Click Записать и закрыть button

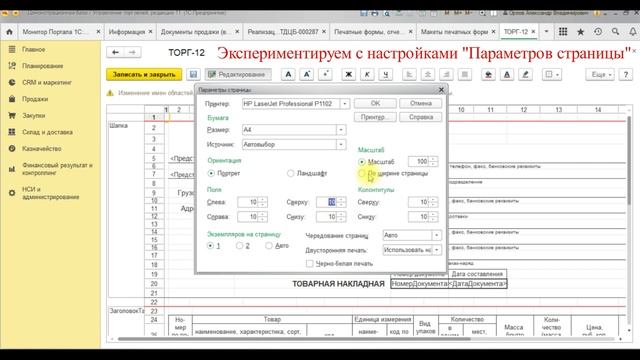[144, 74]
